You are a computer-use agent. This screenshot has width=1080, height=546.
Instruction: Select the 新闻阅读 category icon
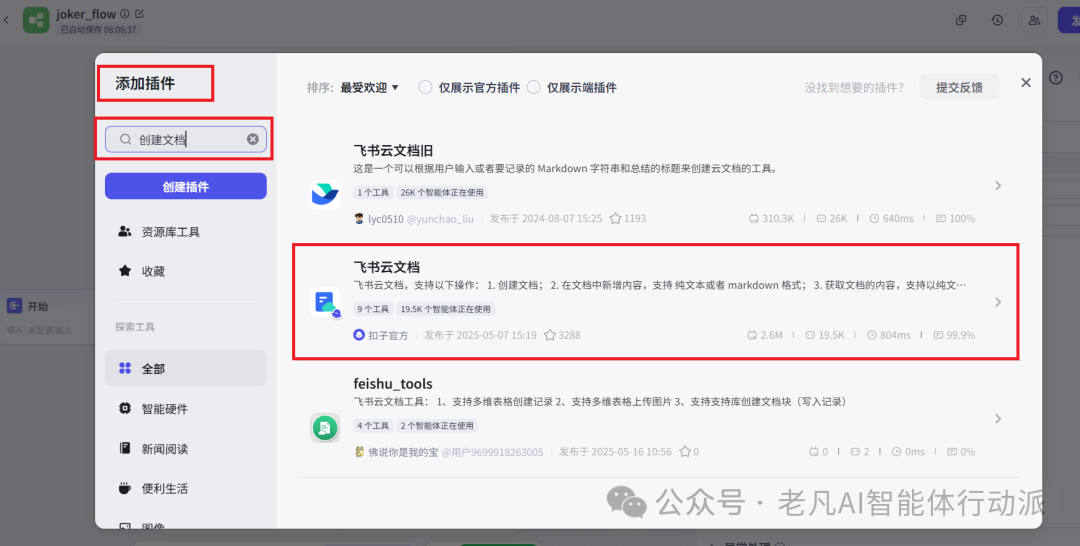point(125,448)
